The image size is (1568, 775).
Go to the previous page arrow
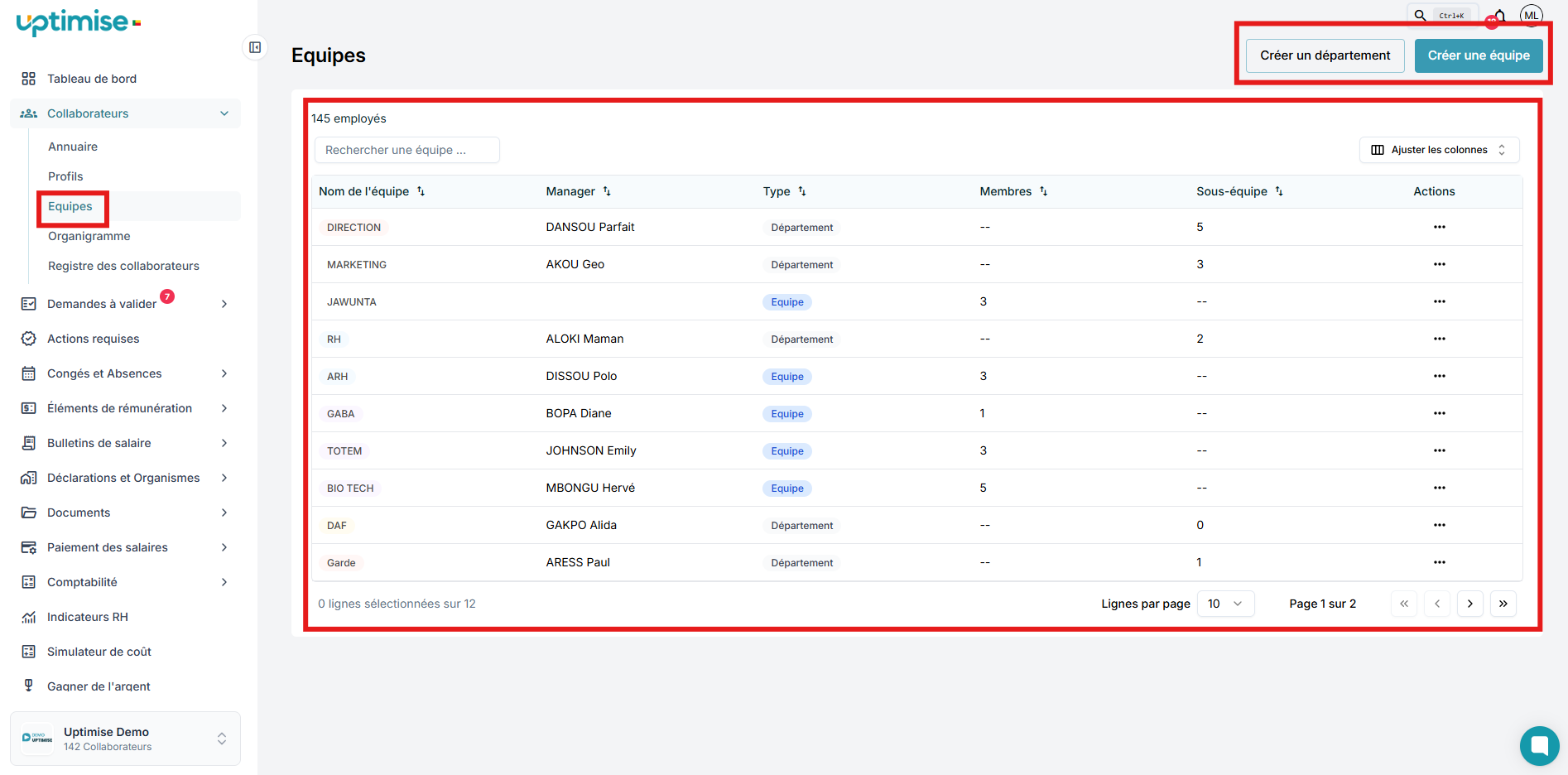point(1437,604)
